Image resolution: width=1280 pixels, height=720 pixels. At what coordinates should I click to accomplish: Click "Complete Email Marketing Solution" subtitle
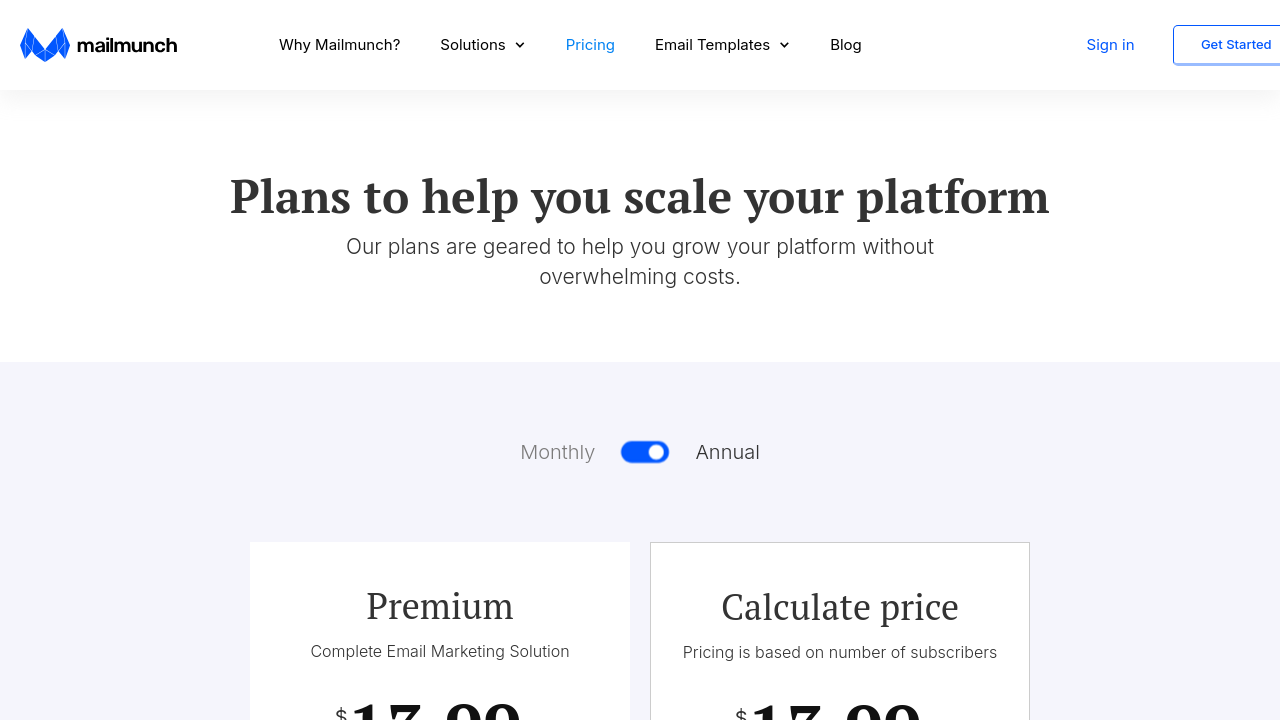(x=439, y=651)
